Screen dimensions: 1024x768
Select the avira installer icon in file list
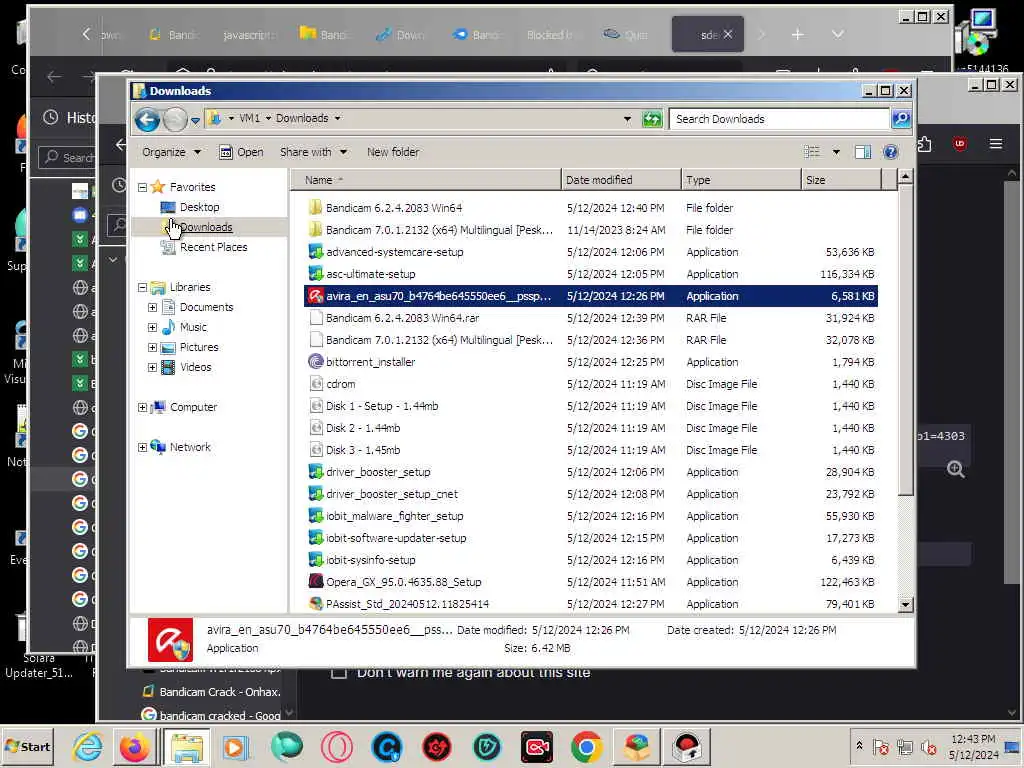click(x=316, y=296)
